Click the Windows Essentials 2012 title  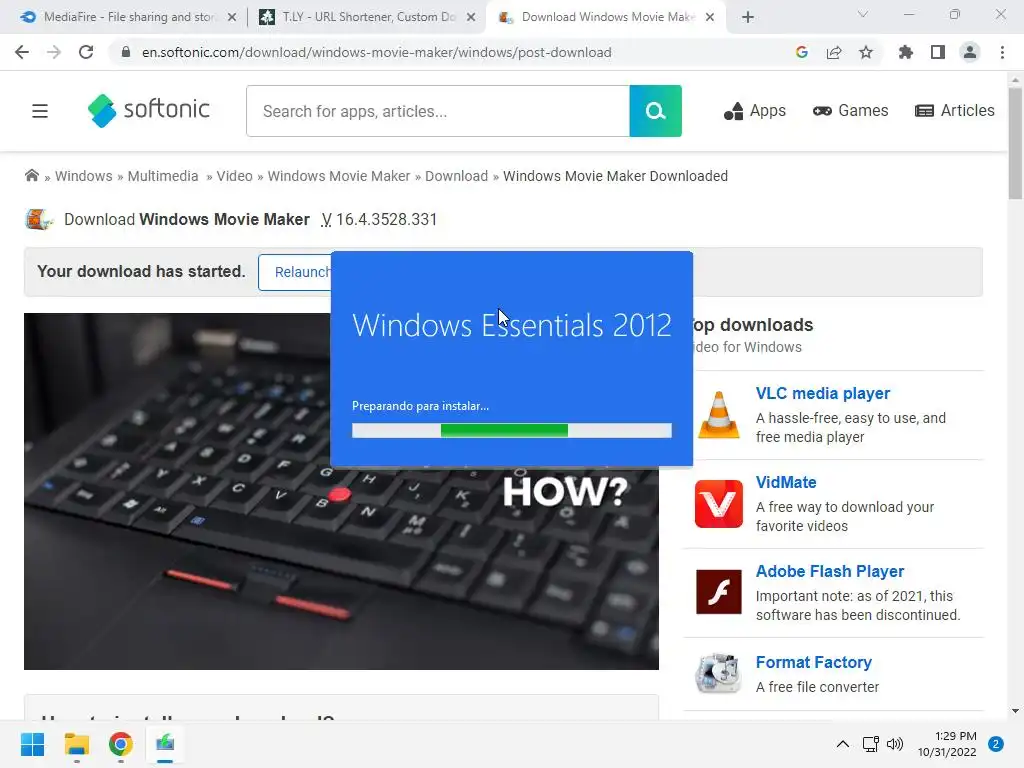click(511, 325)
